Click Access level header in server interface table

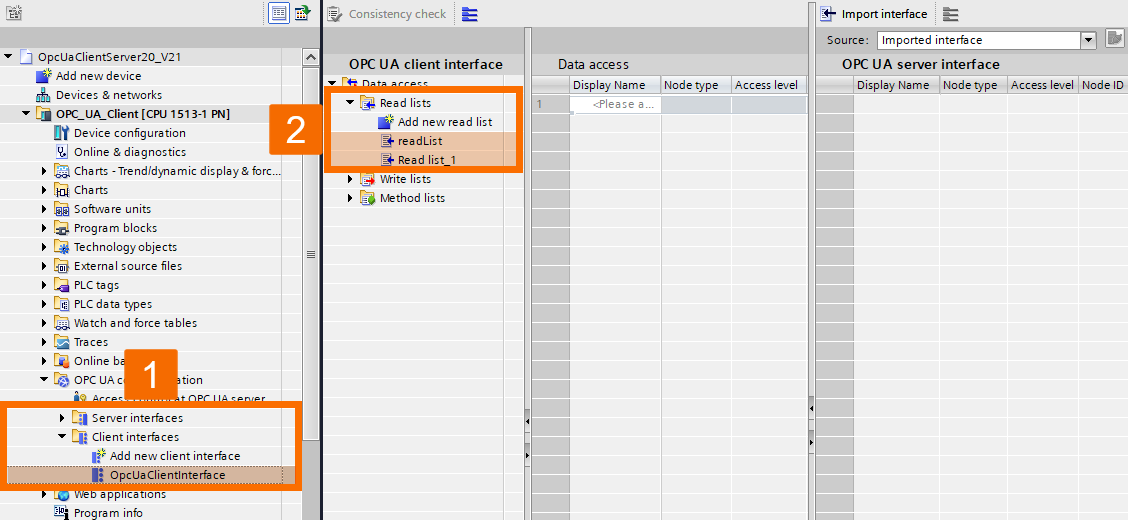click(x=1042, y=85)
